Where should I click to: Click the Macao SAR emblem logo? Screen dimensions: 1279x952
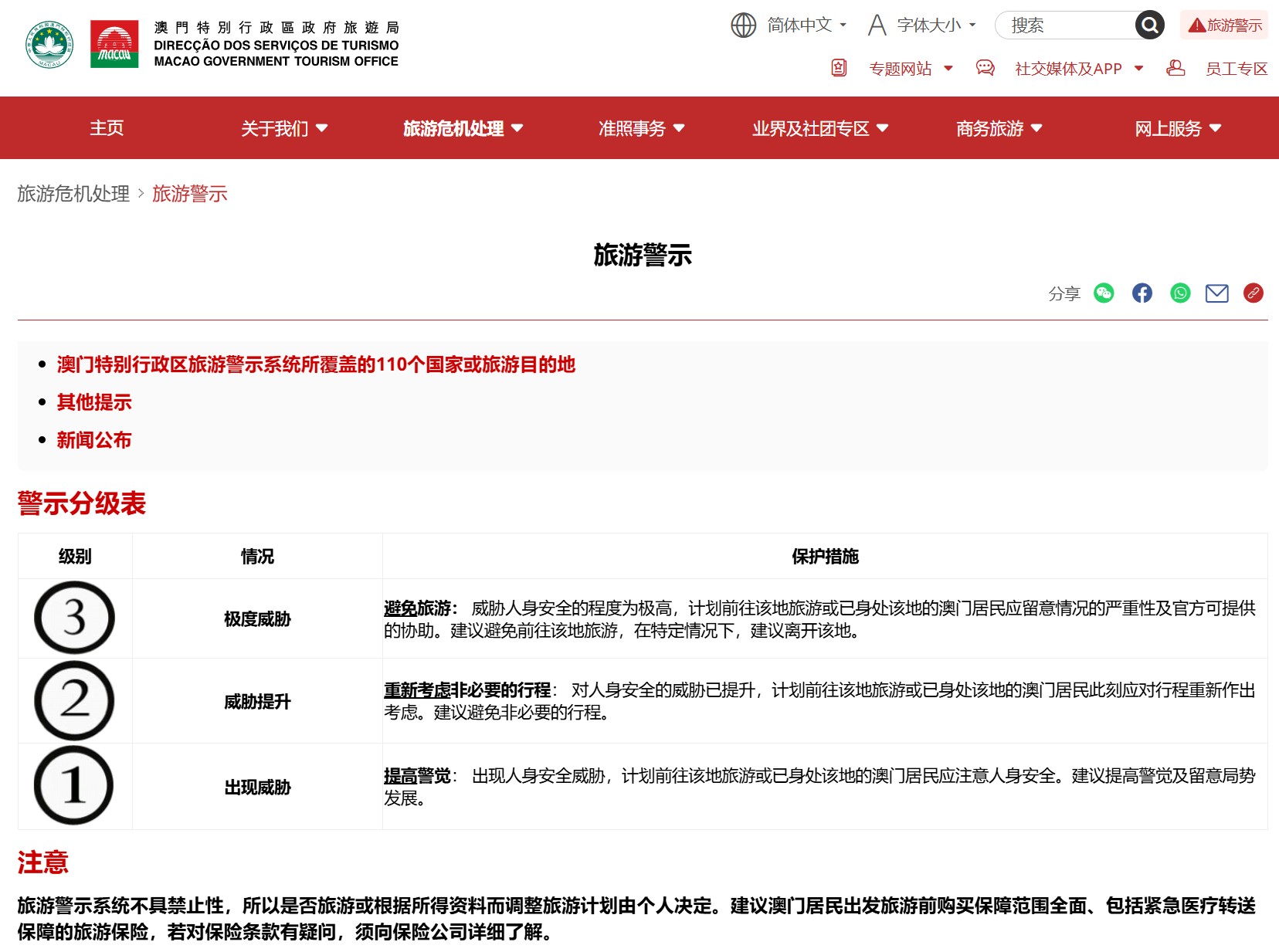(x=49, y=44)
